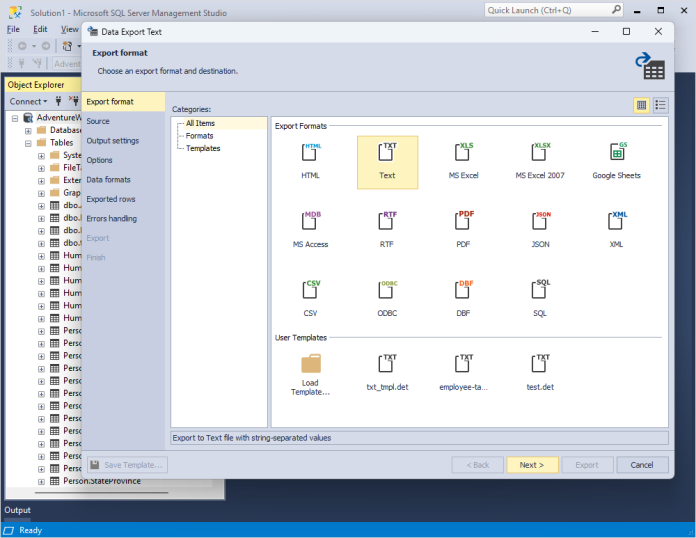The width and height of the screenshot is (696, 538).
Task: Switch to list view mode
Action: click(661, 105)
